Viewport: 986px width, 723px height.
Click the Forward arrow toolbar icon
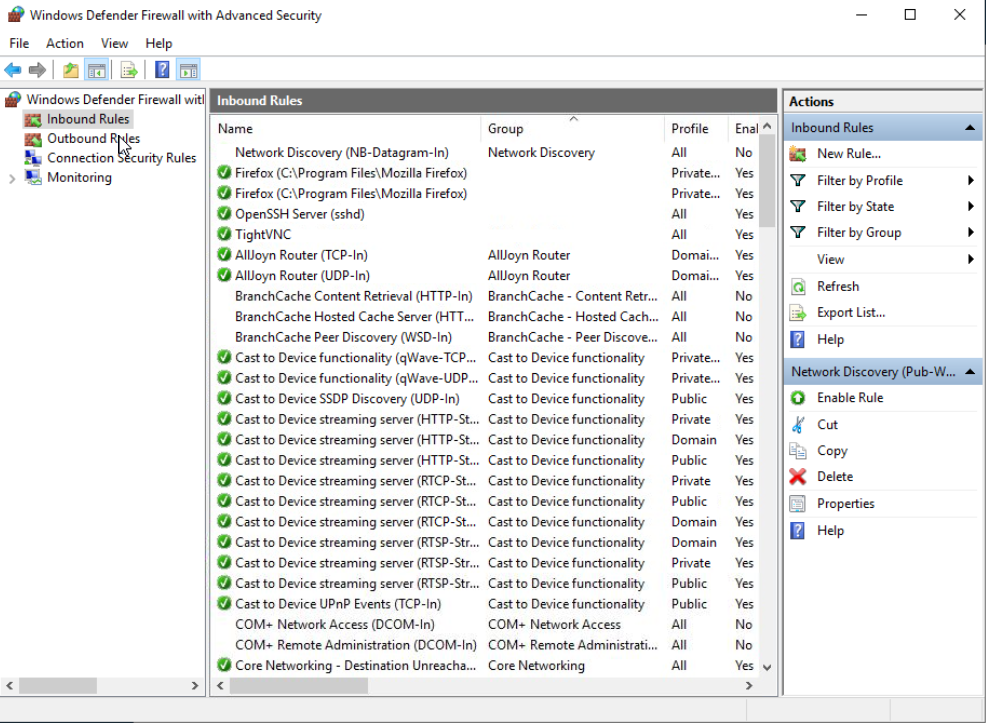coord(37,70)
